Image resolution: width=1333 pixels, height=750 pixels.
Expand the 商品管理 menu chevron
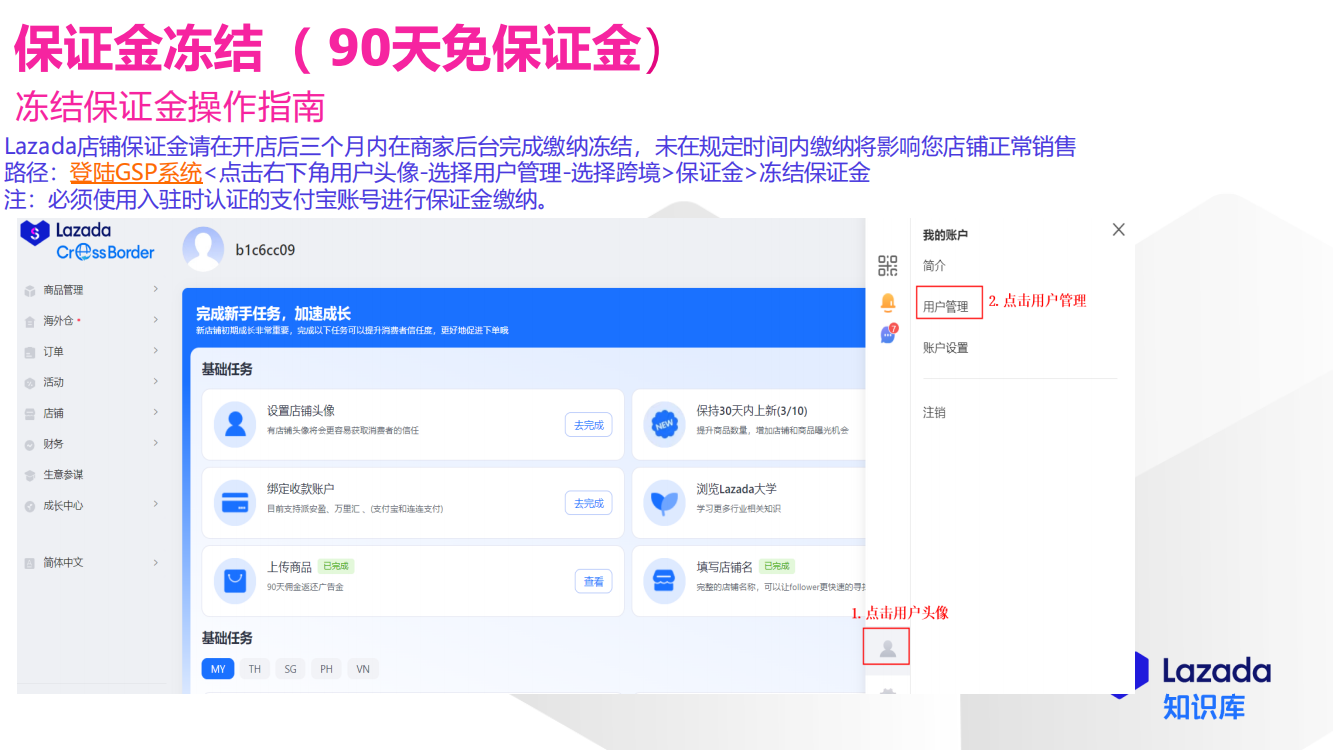coord(155,289)
